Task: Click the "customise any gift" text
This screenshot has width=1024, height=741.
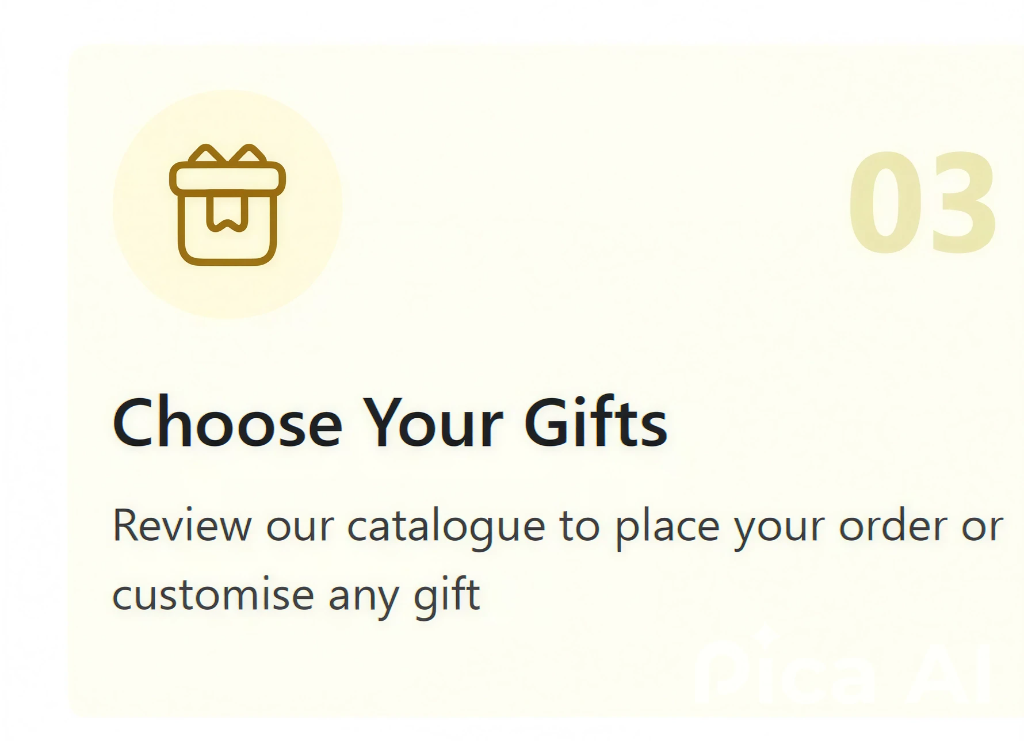Action: pyautogui.click(x=296, y=595)
